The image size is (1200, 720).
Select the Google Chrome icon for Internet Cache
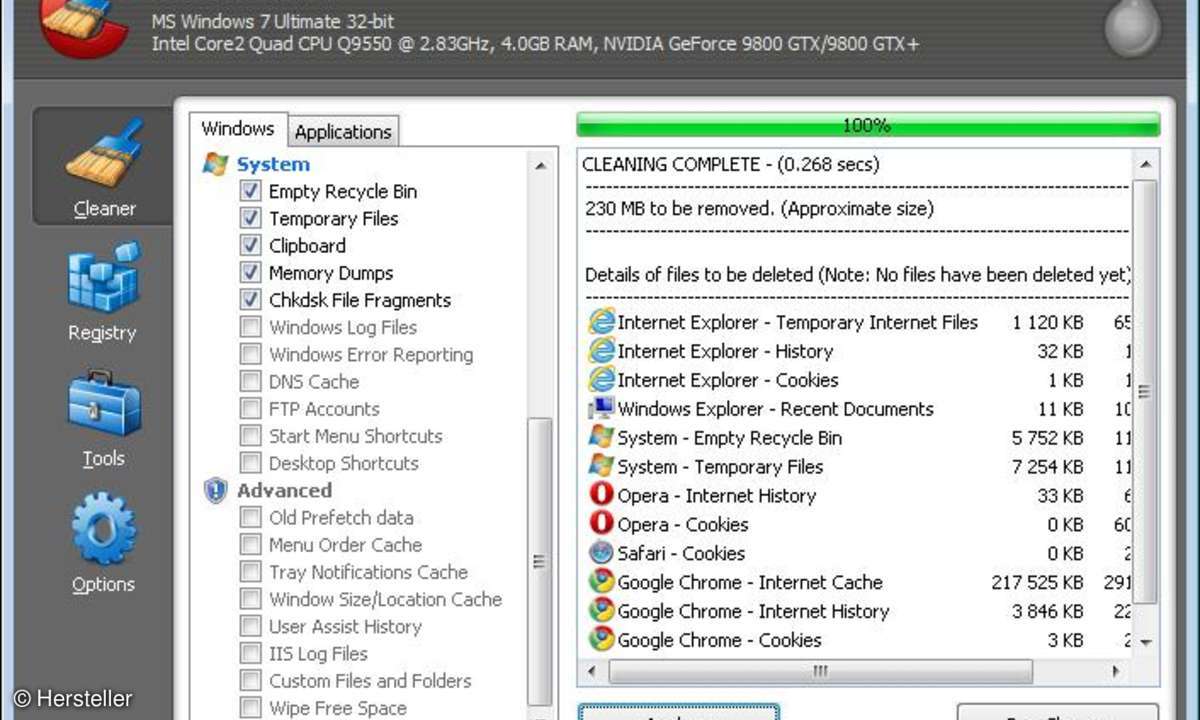point(601,582)
